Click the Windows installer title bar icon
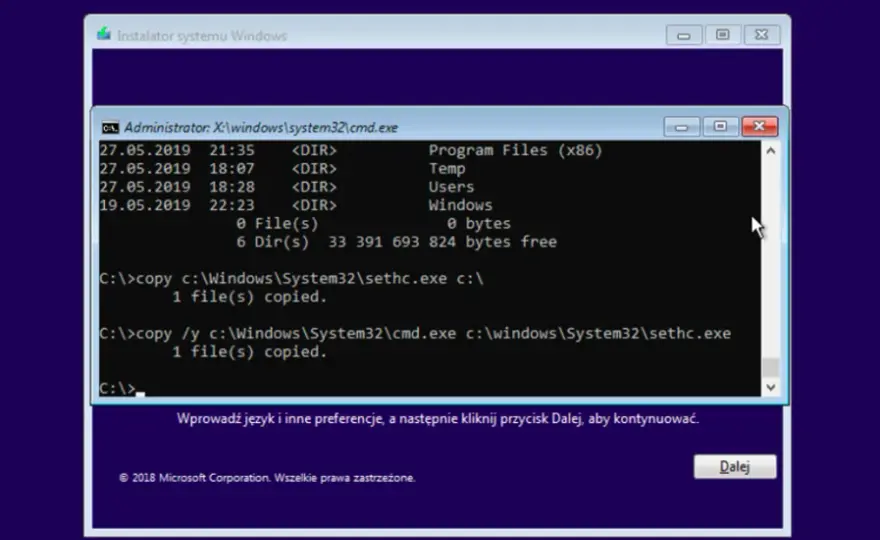This screenshot has height=540, width=880. 104,34
